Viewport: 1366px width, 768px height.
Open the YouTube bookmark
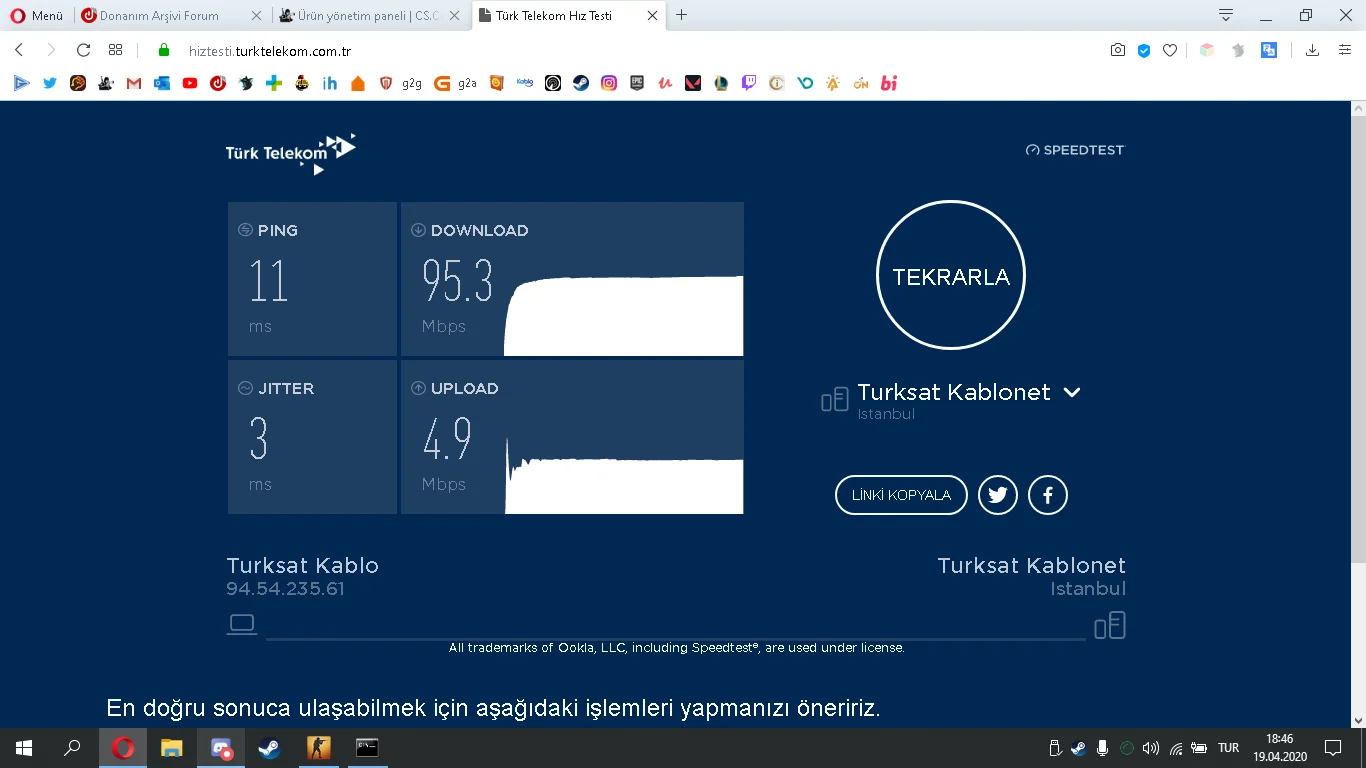click(x=189, y=83)
